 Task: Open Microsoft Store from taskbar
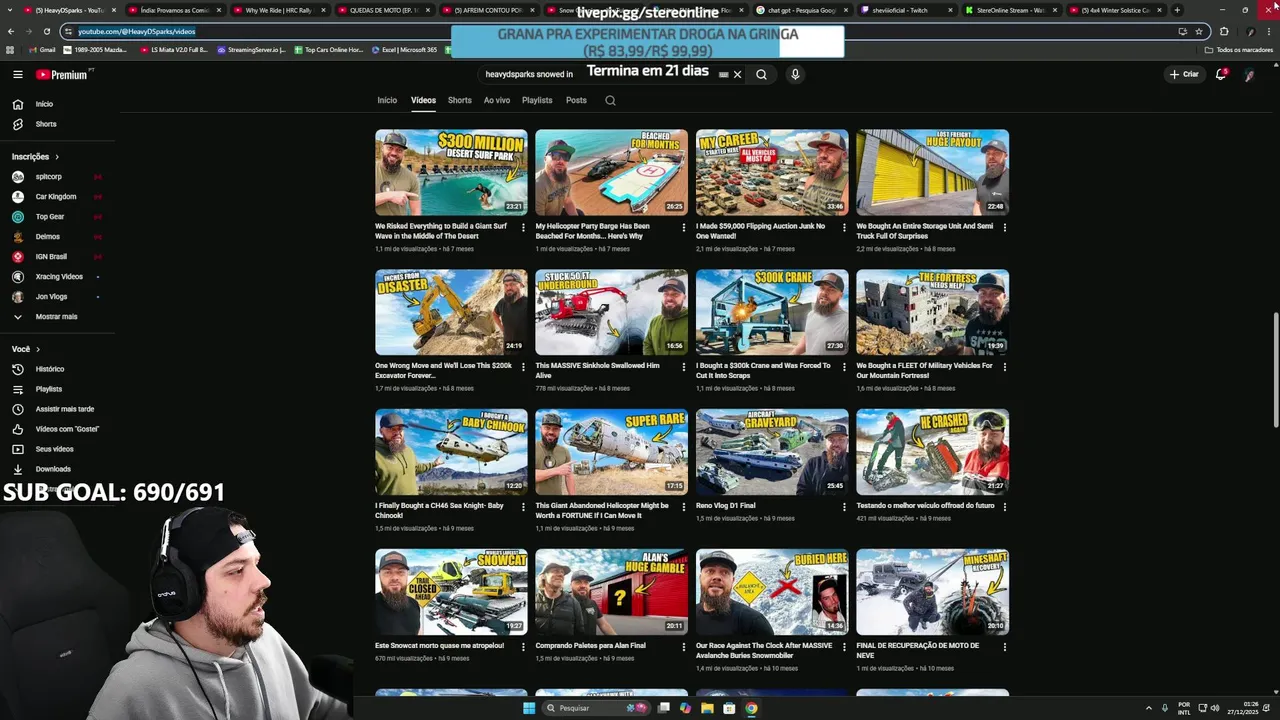(729, 708)
